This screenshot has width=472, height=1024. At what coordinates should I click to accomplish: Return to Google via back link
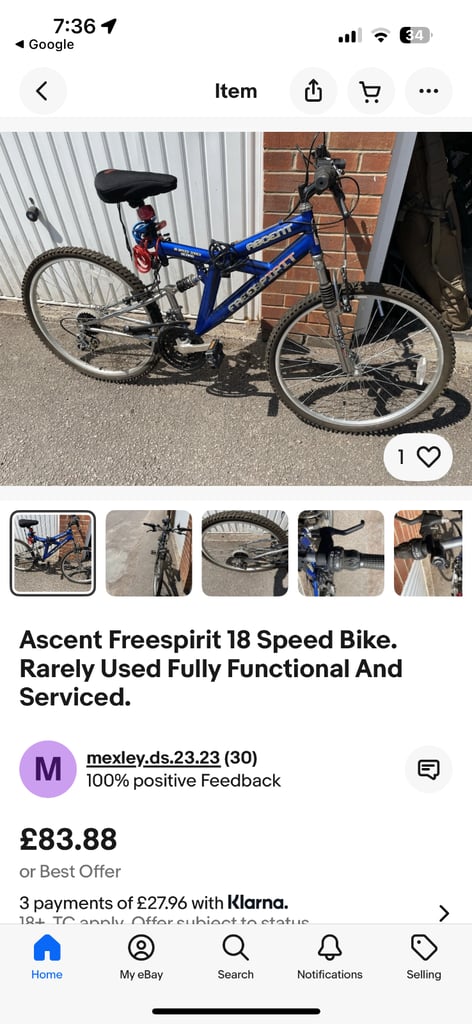click(x=44, y=44)
